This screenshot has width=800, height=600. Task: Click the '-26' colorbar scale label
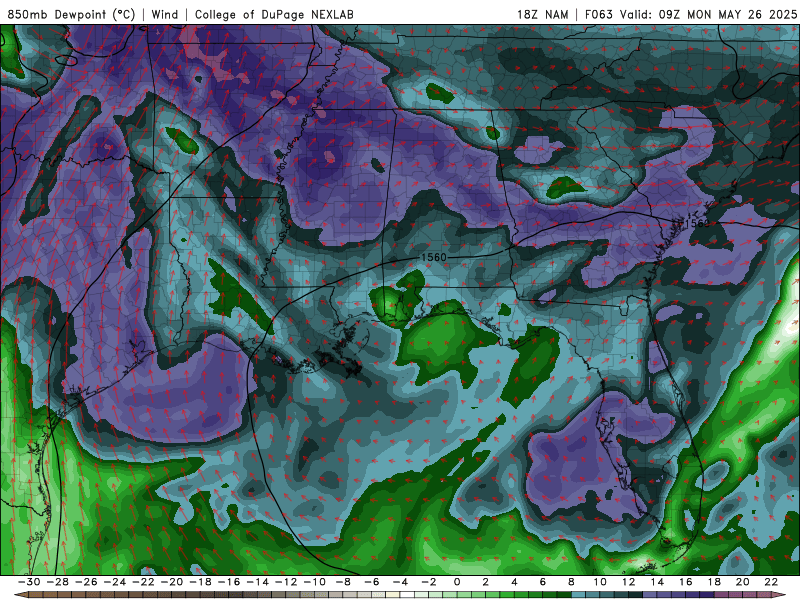tap(86, 582)
